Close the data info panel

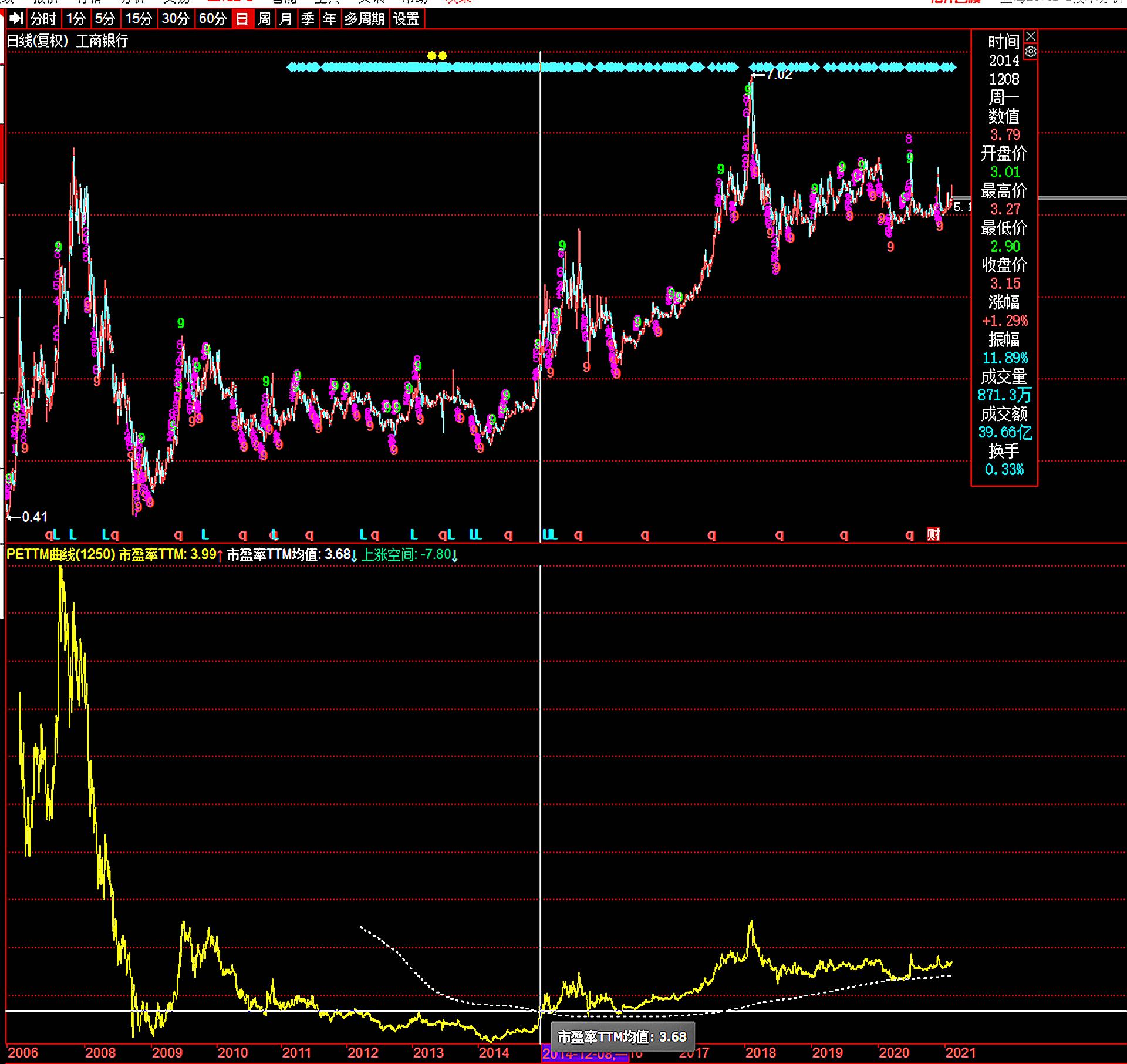pyautogui.click(x=1031, y=36)
